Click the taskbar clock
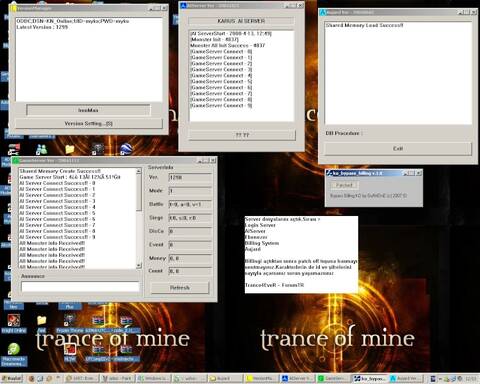This screenshot has width=480, height=384. 471,379
